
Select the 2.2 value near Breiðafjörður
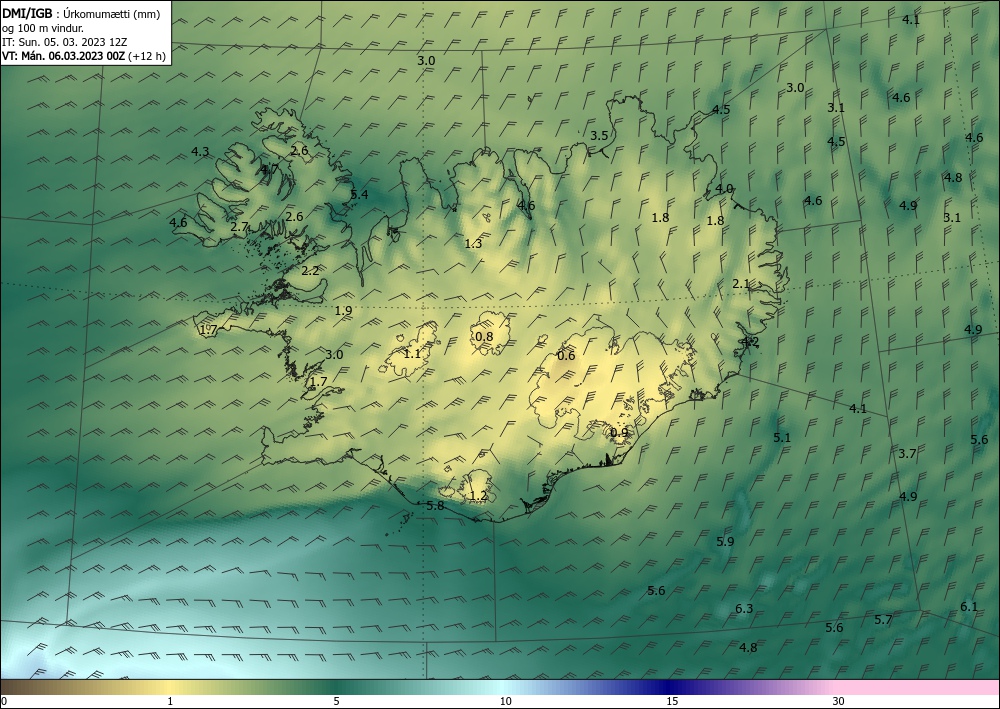[310, 271]
